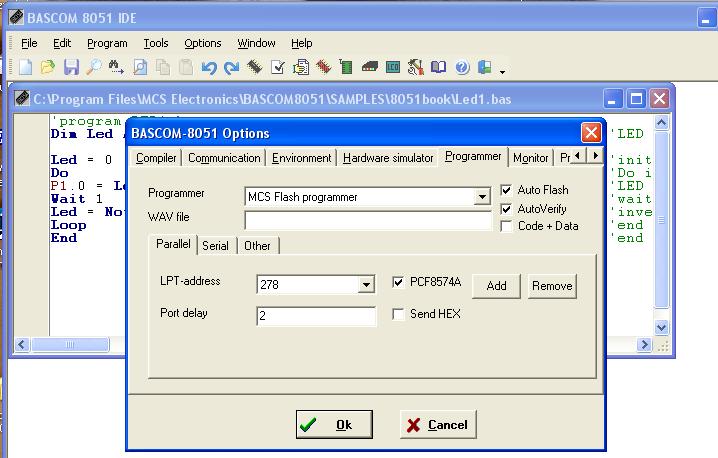
Task: Open the Edit menu
Action: [x=62, y=43]
